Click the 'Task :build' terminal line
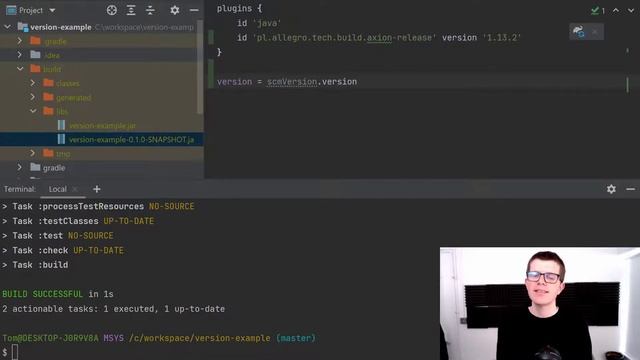Screen dimensions: 640x360 [x=35, y=264]
